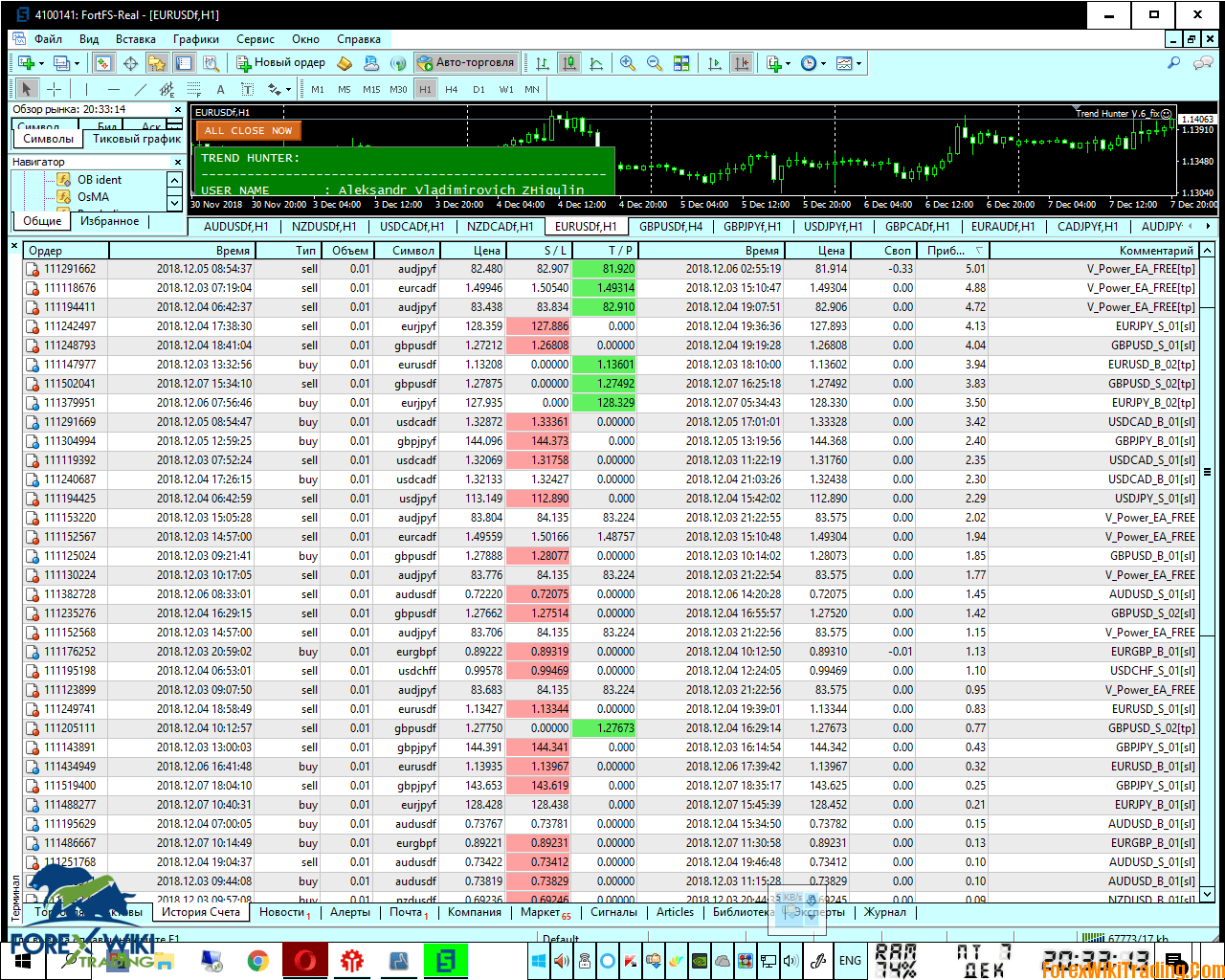1225x980 pixels.
Task: Select order row 111291662
Action: point(611,269)
